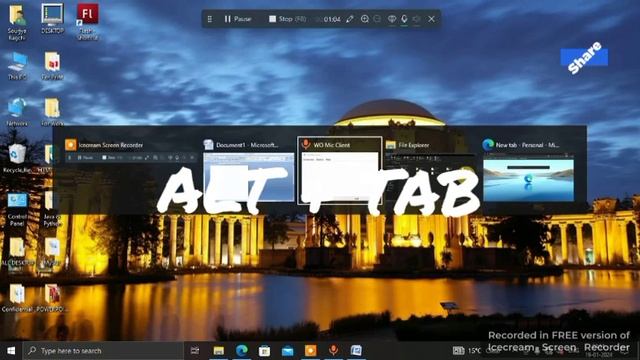The image size is (640, 360).
Task: Stop the screen recording
Action: pos(287,19)
